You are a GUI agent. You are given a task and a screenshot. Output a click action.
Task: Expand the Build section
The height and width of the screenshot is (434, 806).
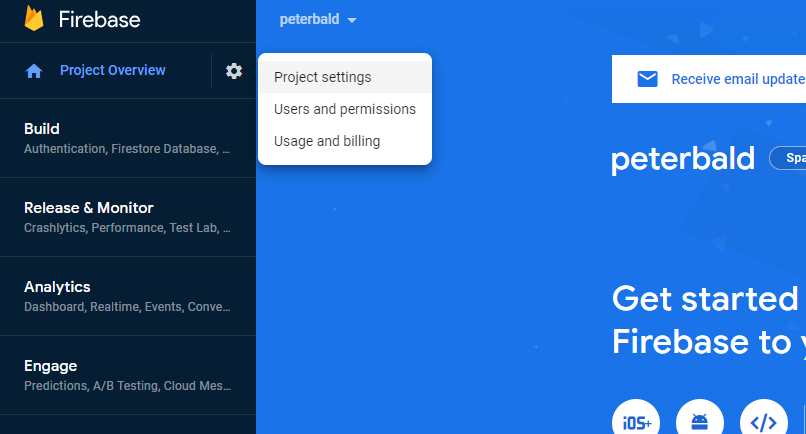click(x=127, y=138)
